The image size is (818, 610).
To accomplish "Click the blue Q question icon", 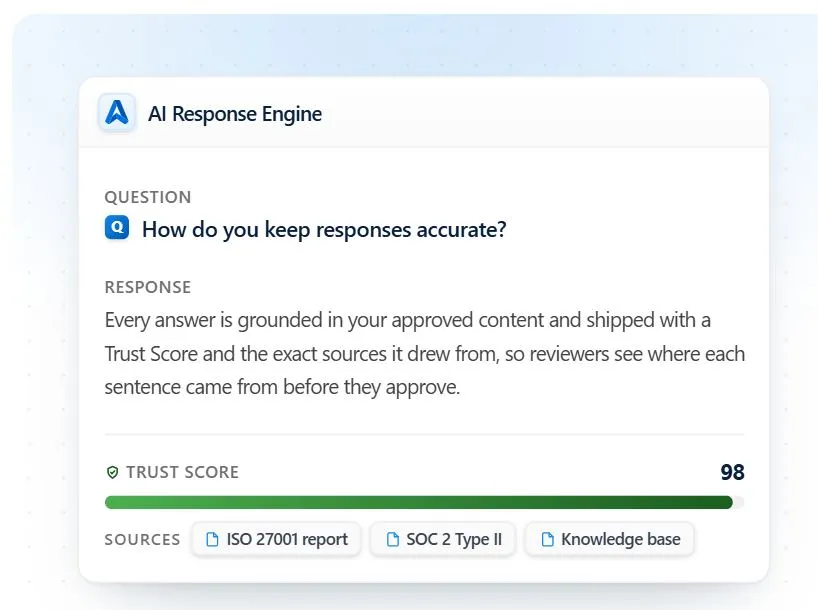I will (x=117, y=228).
